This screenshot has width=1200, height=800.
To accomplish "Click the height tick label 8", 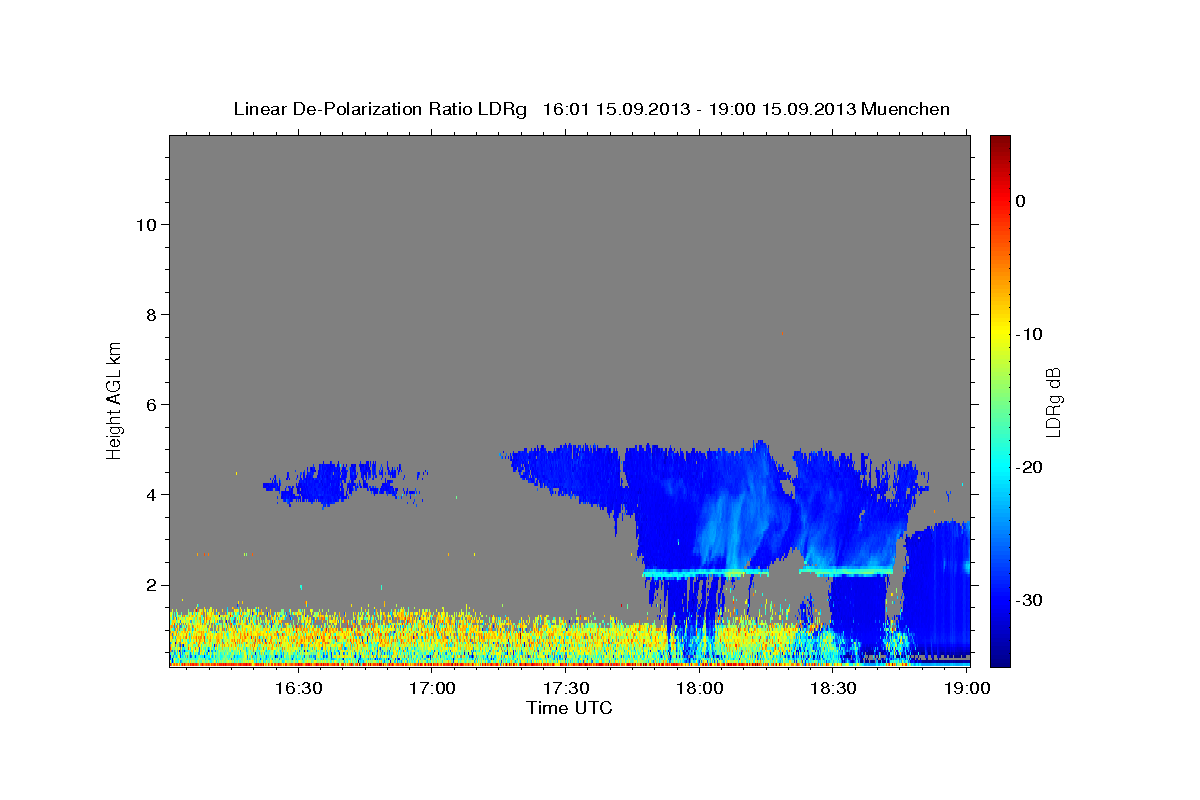I will click(150, 314).
